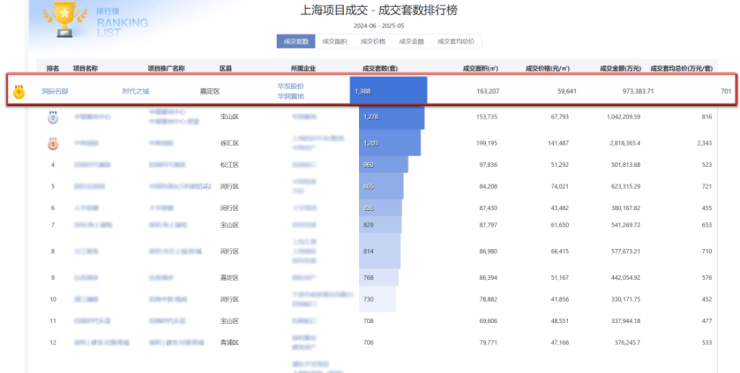The height and width of the screenshot is (373, 740).
Task: Click the rank number 10 cell
Action: (53, 299)
